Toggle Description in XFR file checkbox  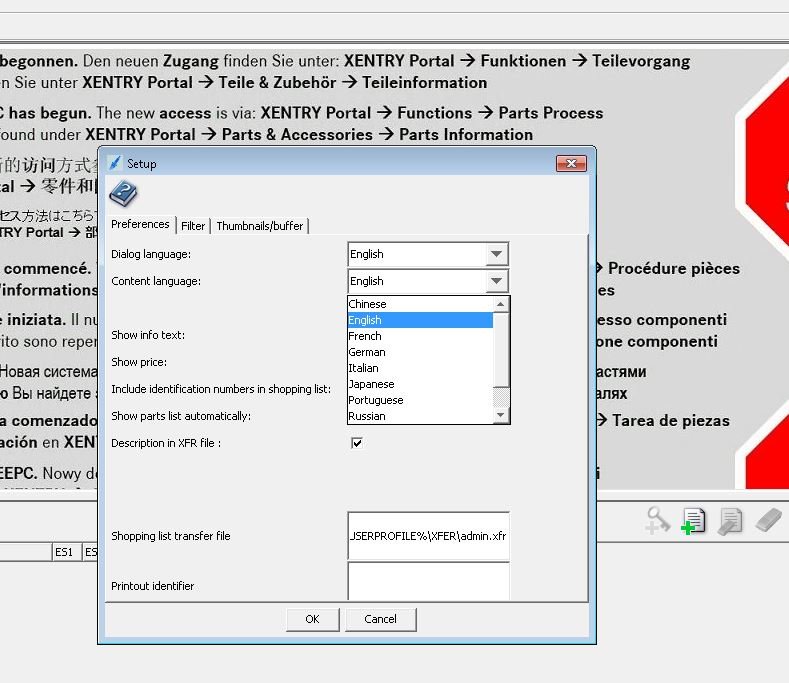click(357, 443)
